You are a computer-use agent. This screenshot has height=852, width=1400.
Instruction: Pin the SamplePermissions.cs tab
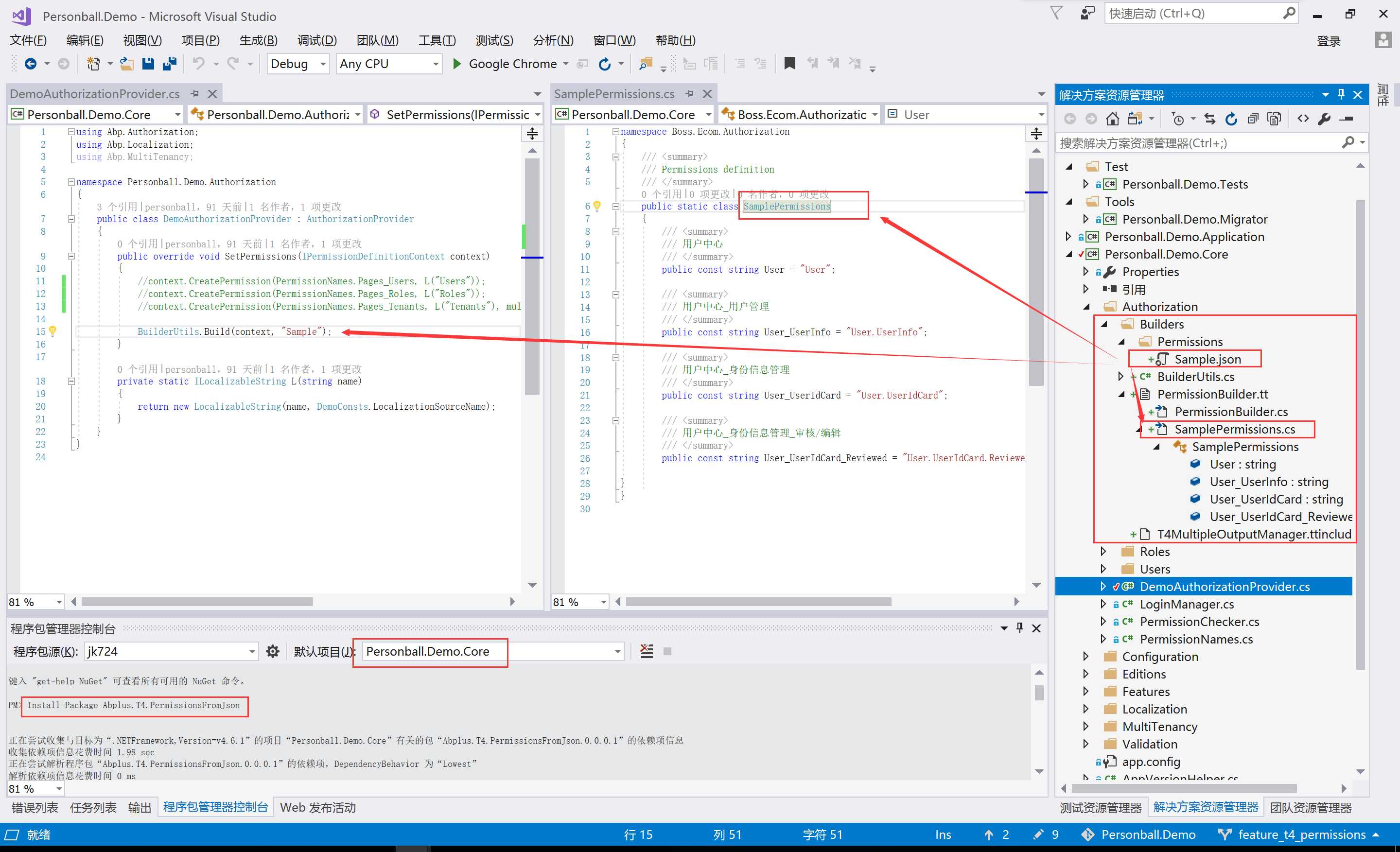tap(690, 93)
